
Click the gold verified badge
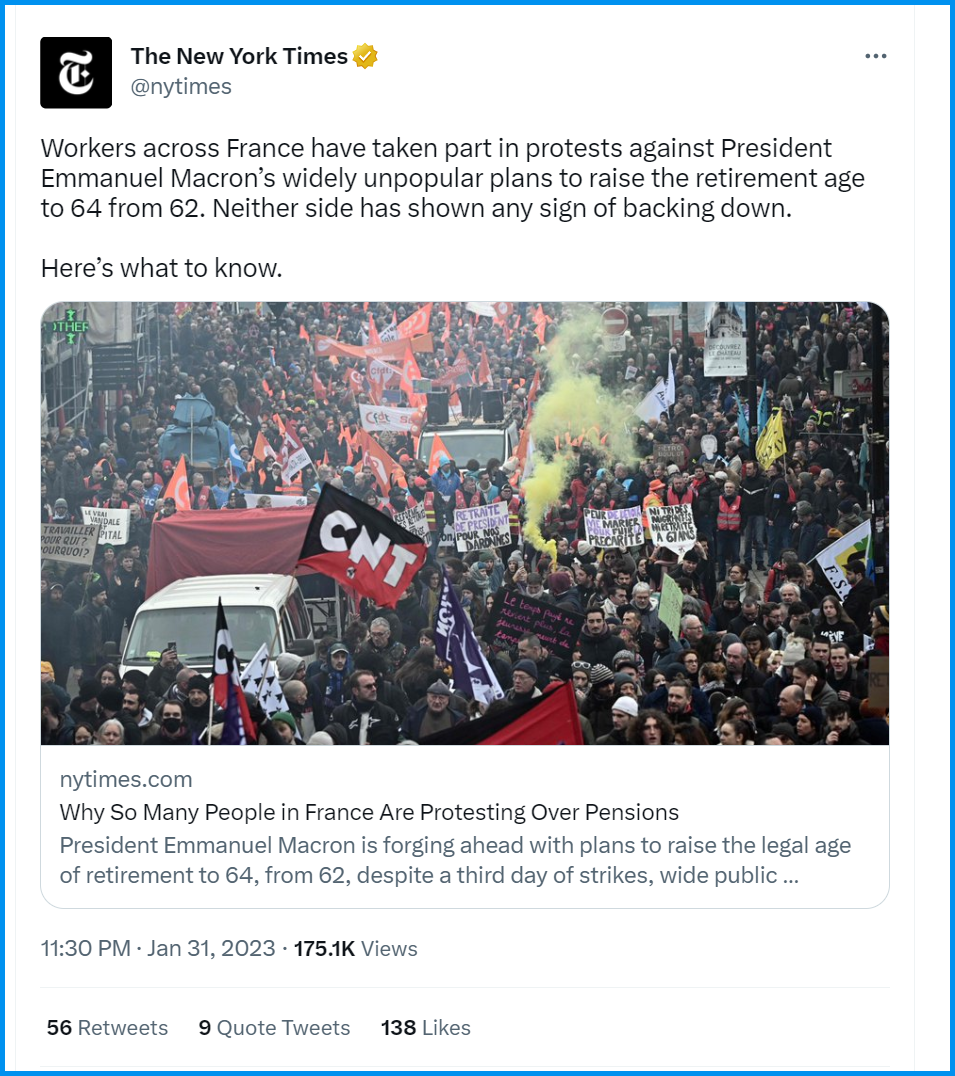point(365,57)
